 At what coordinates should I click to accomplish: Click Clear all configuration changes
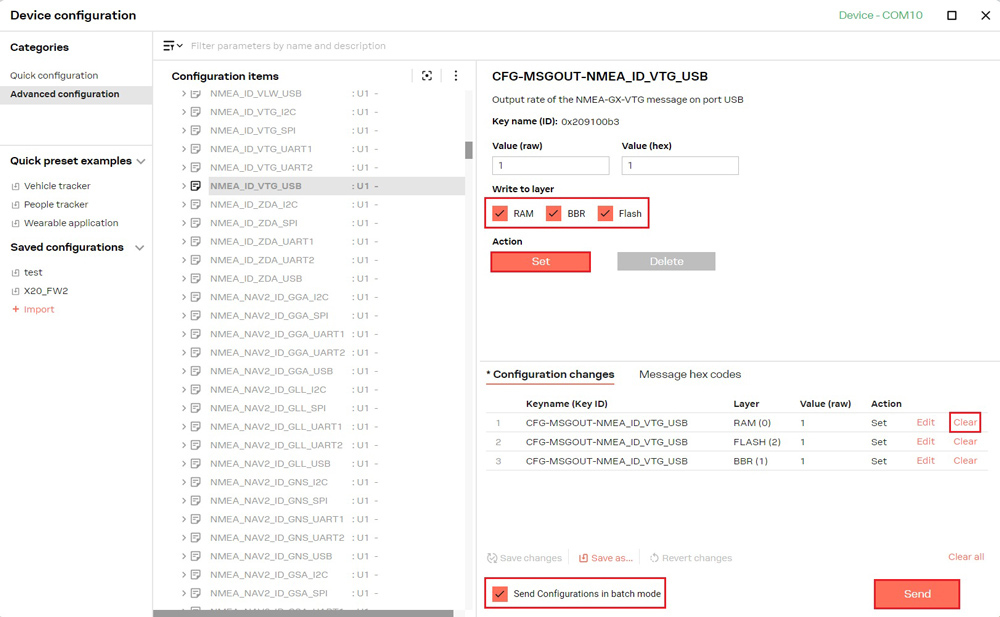click(965, 557)
